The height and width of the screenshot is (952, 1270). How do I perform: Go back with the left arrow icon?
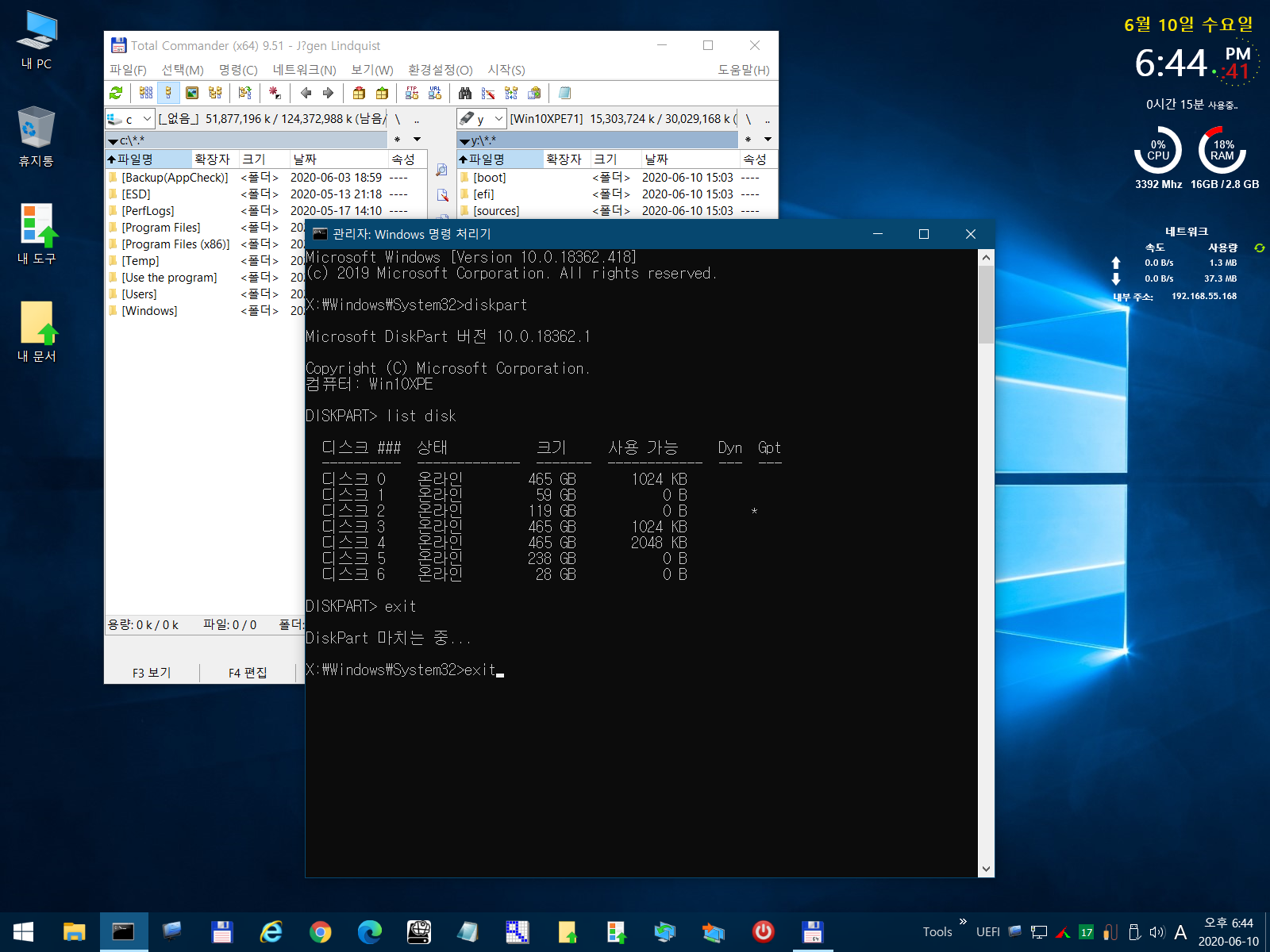[x=306, y=93]
